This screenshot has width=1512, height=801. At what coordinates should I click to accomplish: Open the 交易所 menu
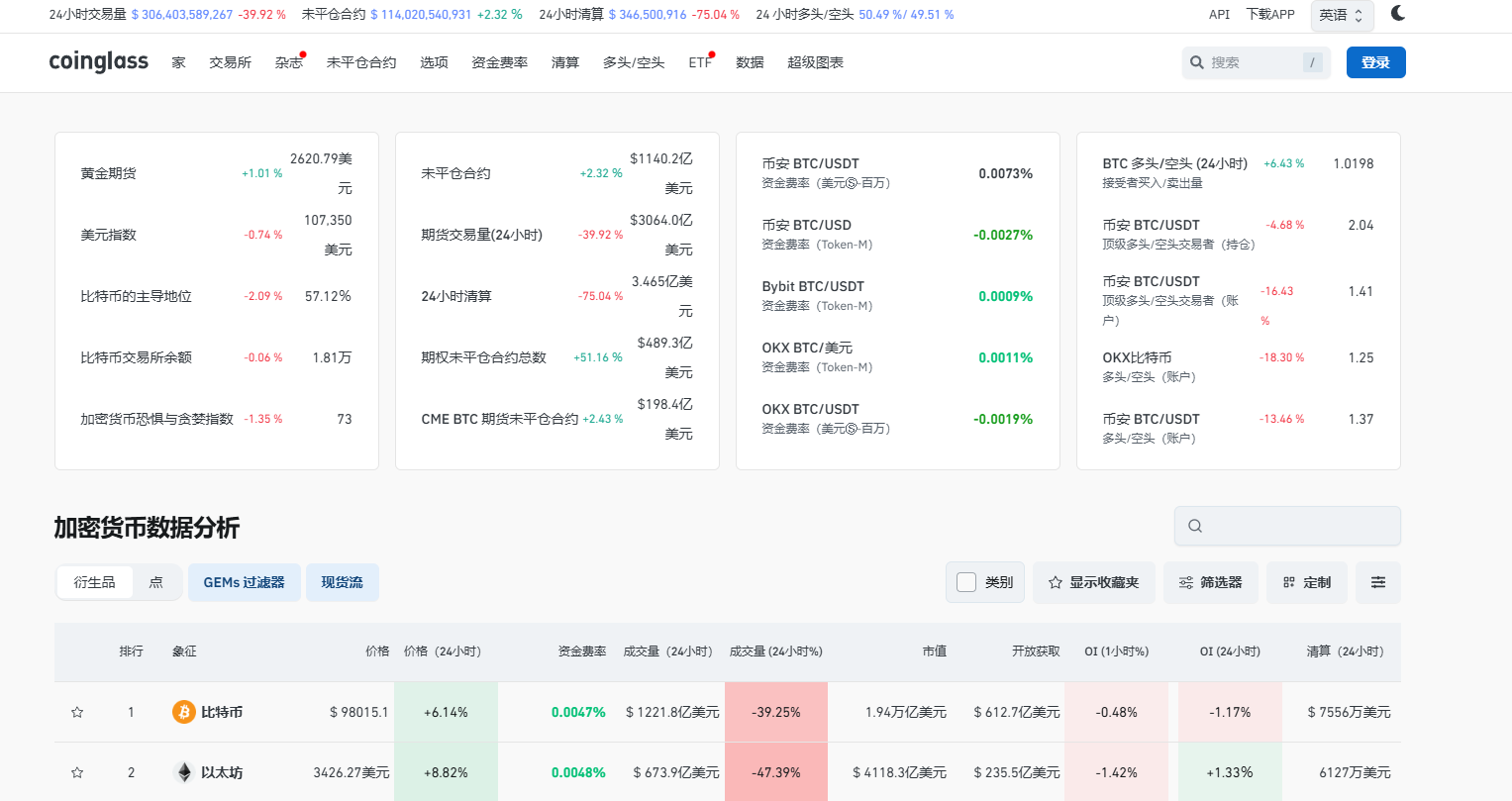(231, 62)
